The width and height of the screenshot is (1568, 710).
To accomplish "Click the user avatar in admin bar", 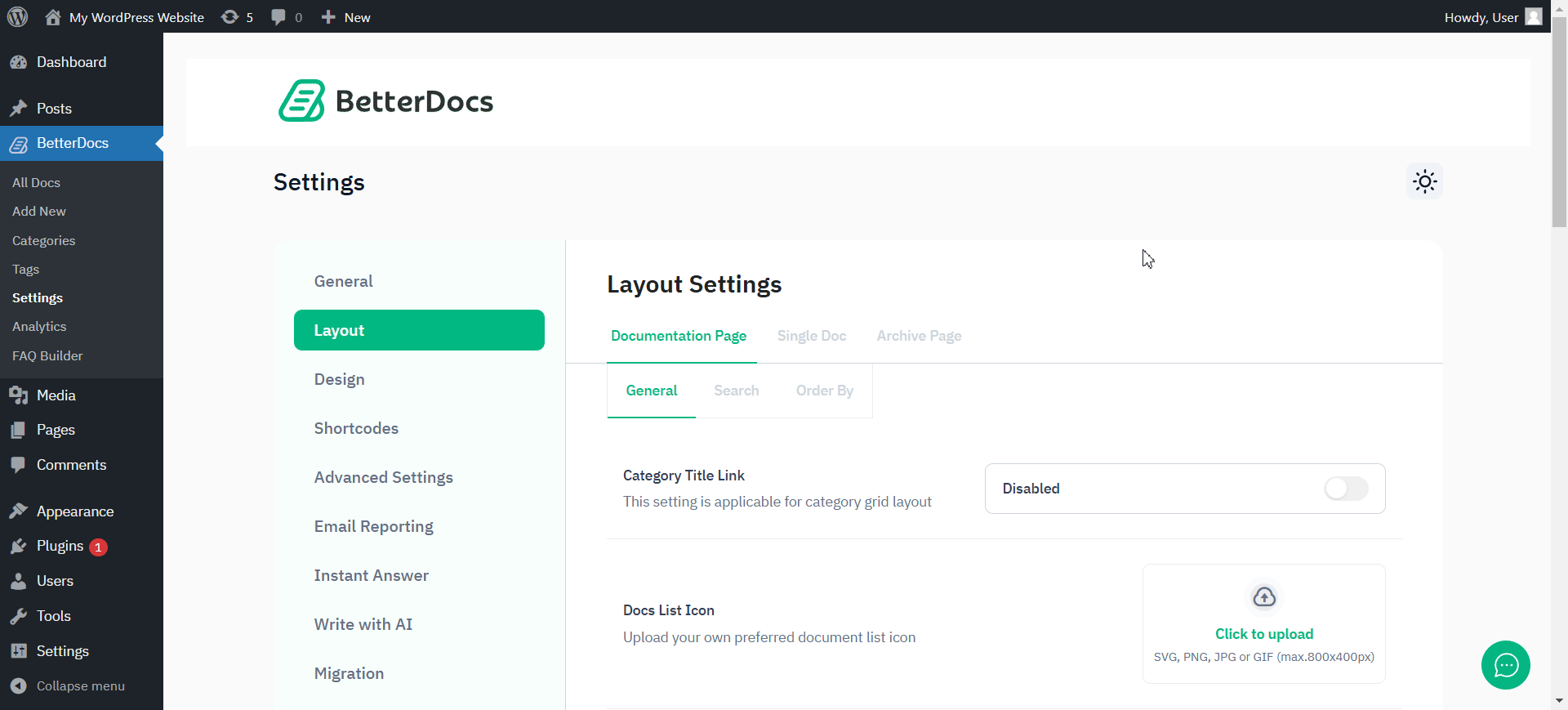I will pos(1534,16).
